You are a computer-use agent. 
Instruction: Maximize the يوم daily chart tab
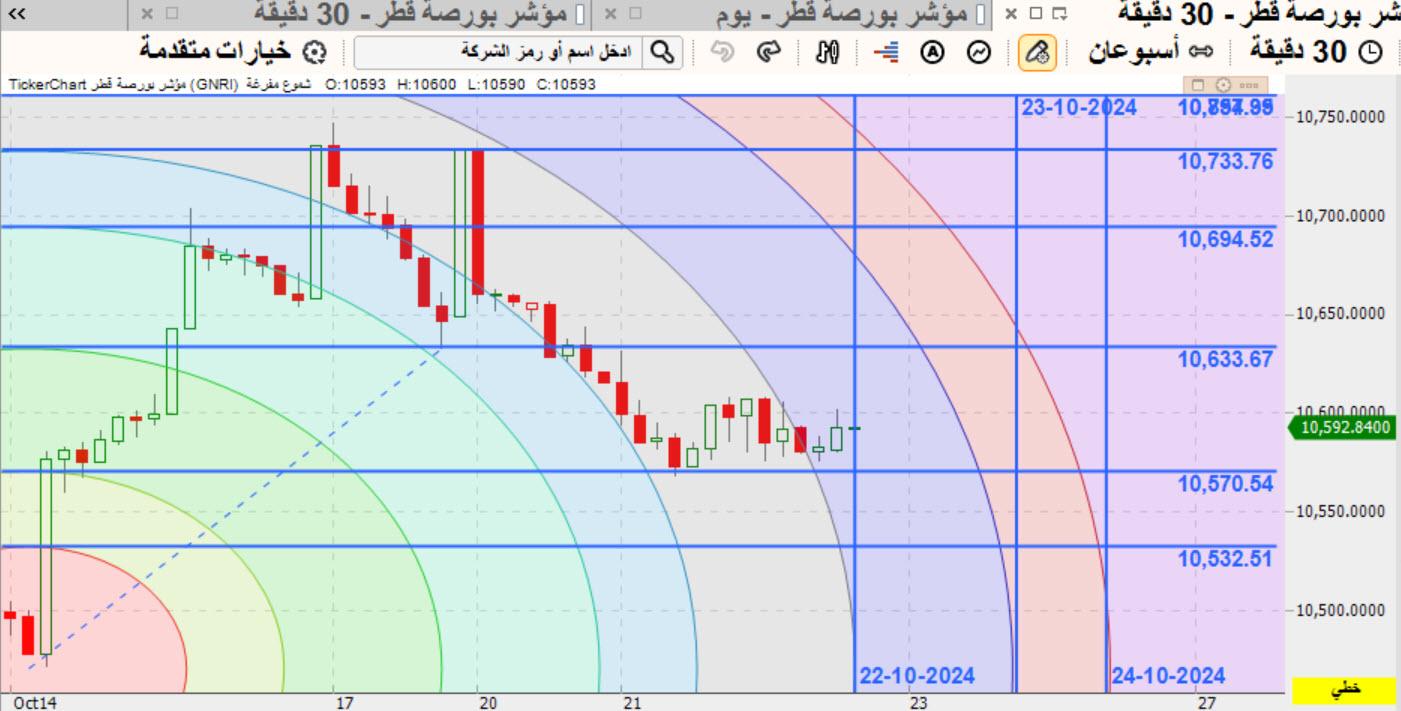[x=636, y=14]
